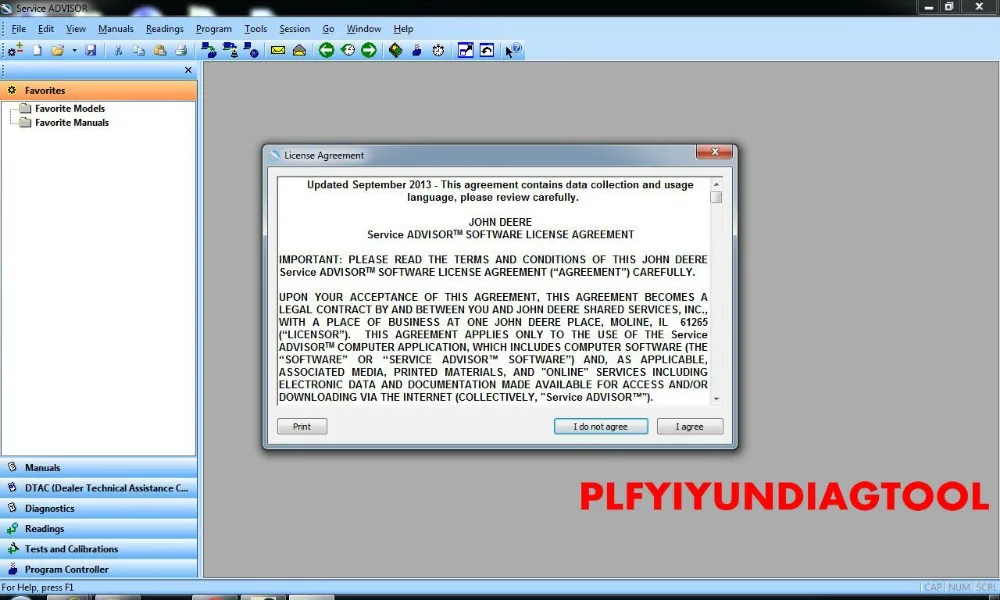1000x600 pixels.
Task: Click the green History clock icon
Action: click(x=348, y=50)
